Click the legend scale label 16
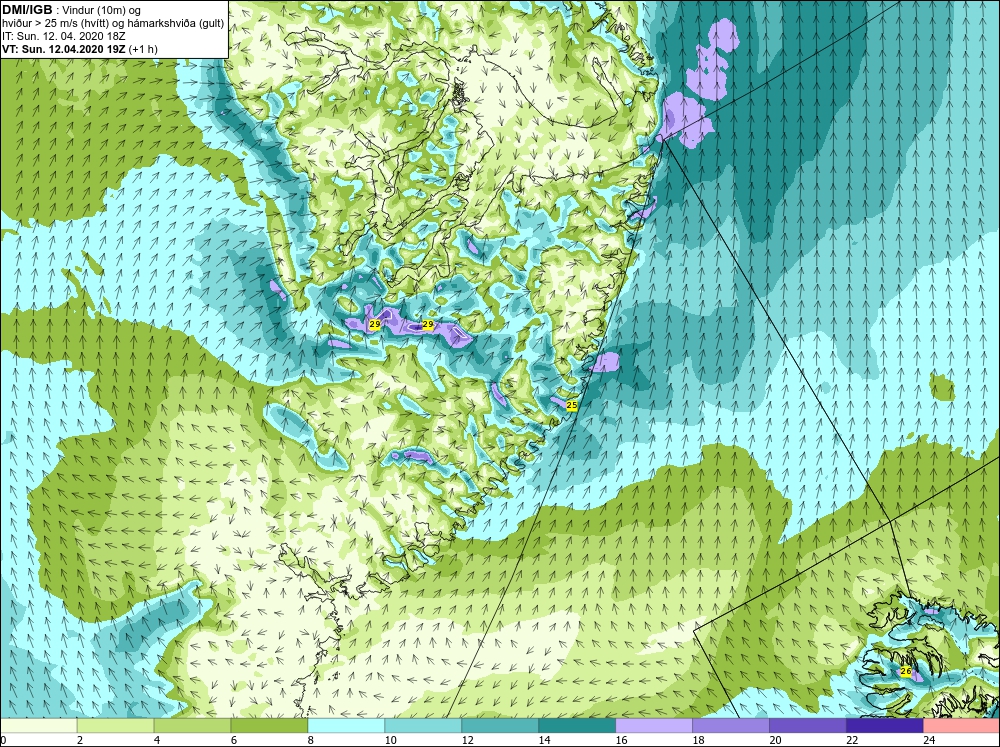The image size is (1000, 747). 621,740
